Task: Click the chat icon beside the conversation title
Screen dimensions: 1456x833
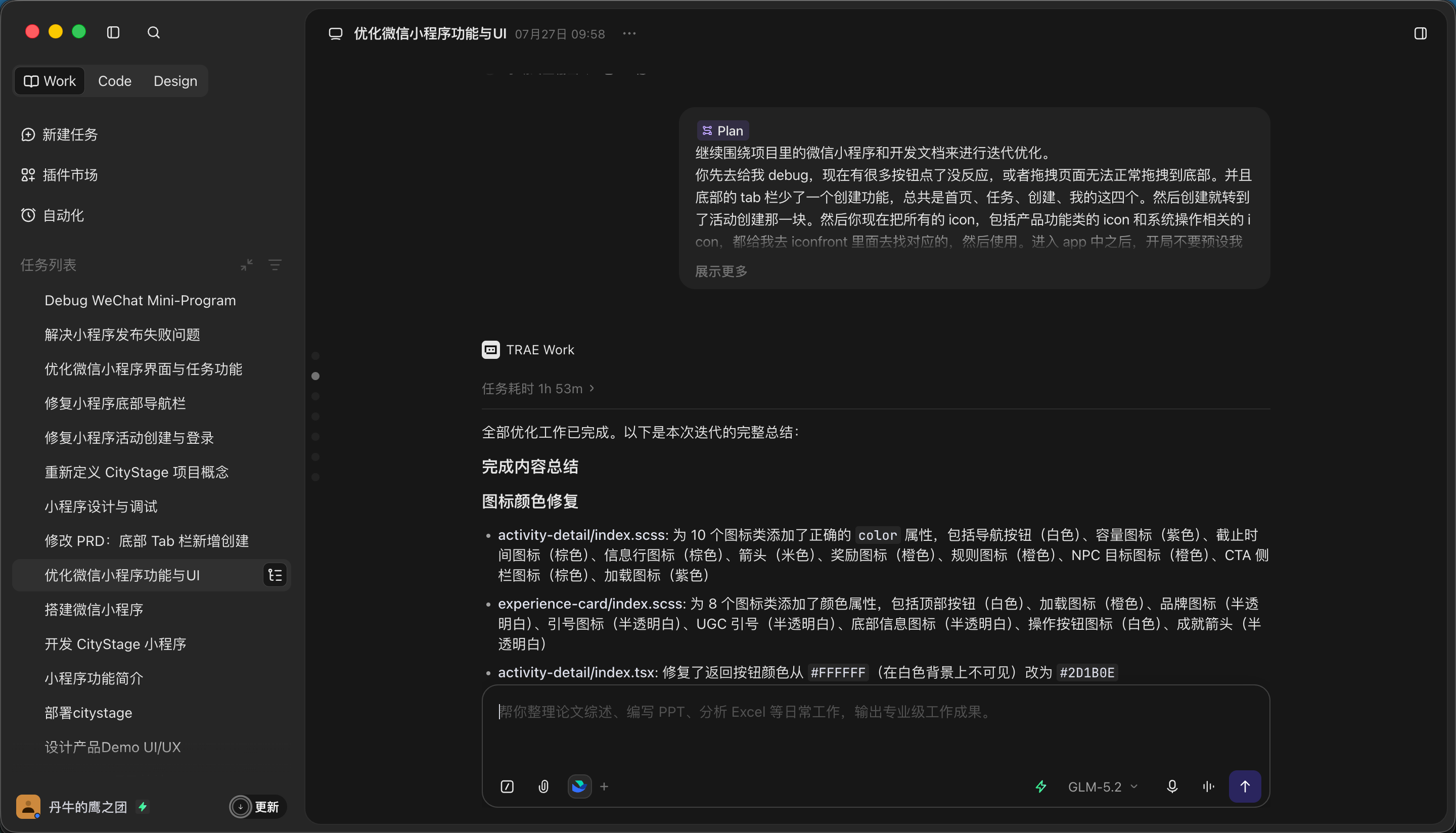Action: click(x=336, y=34)
